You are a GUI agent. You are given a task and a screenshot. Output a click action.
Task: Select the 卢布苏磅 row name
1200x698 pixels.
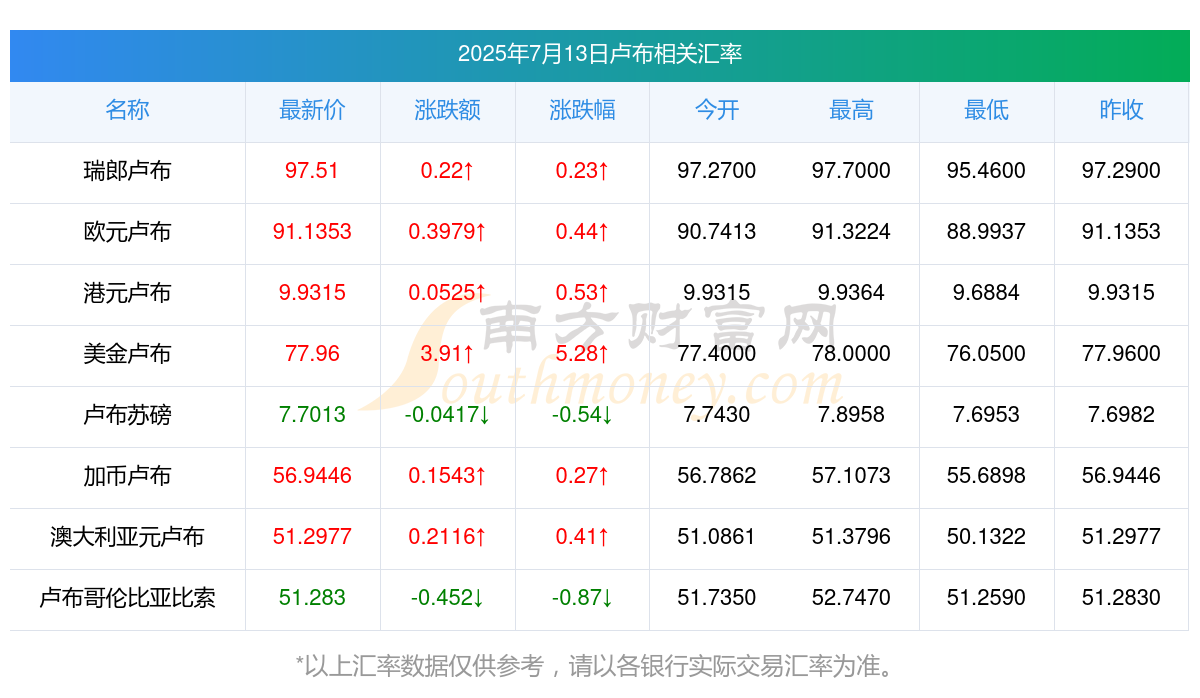[x=127, y=415]
